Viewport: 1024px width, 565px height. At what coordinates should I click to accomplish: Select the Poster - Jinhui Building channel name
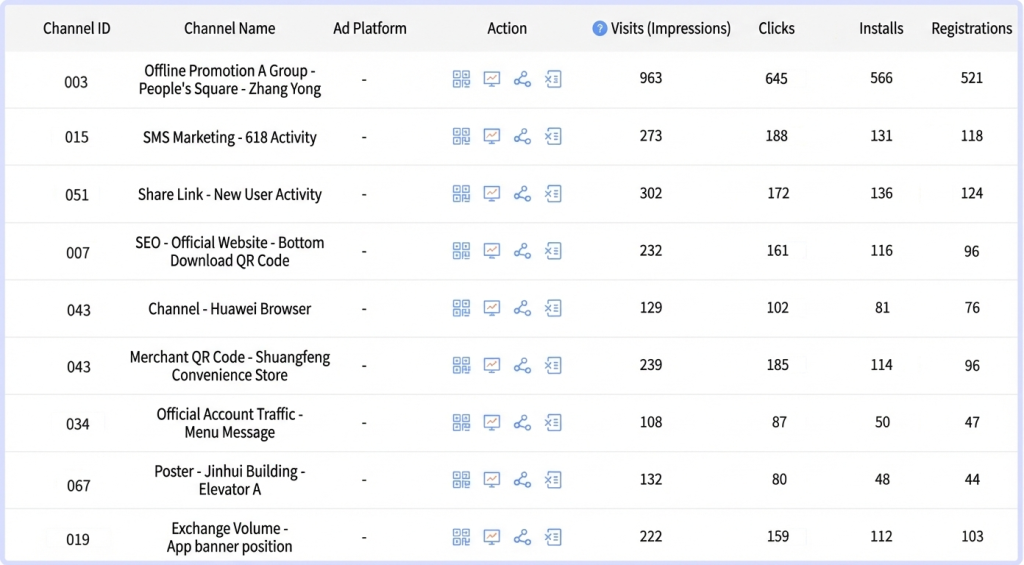[x=230, y=480]
